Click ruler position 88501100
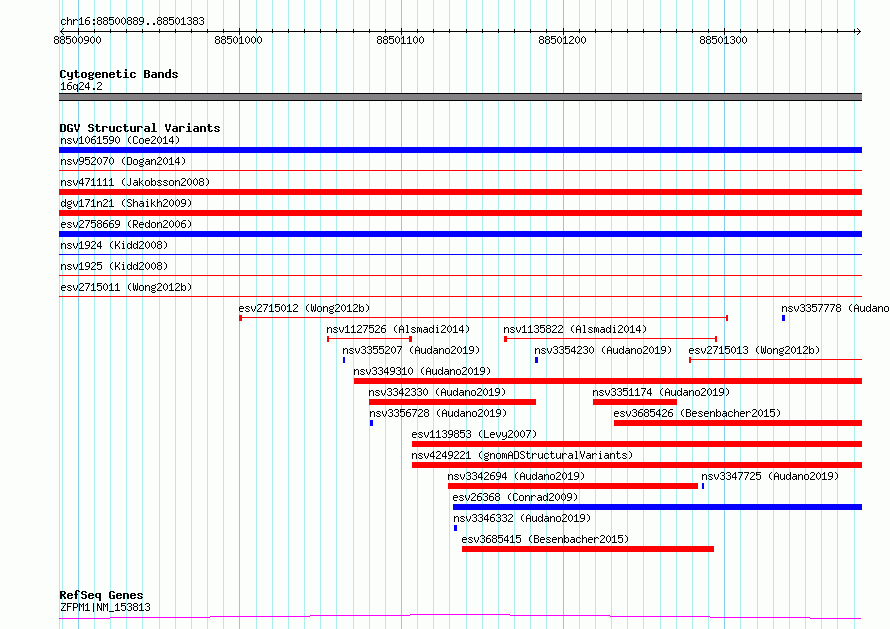Screen dimensions: 890x629 (x=400, y=40)
